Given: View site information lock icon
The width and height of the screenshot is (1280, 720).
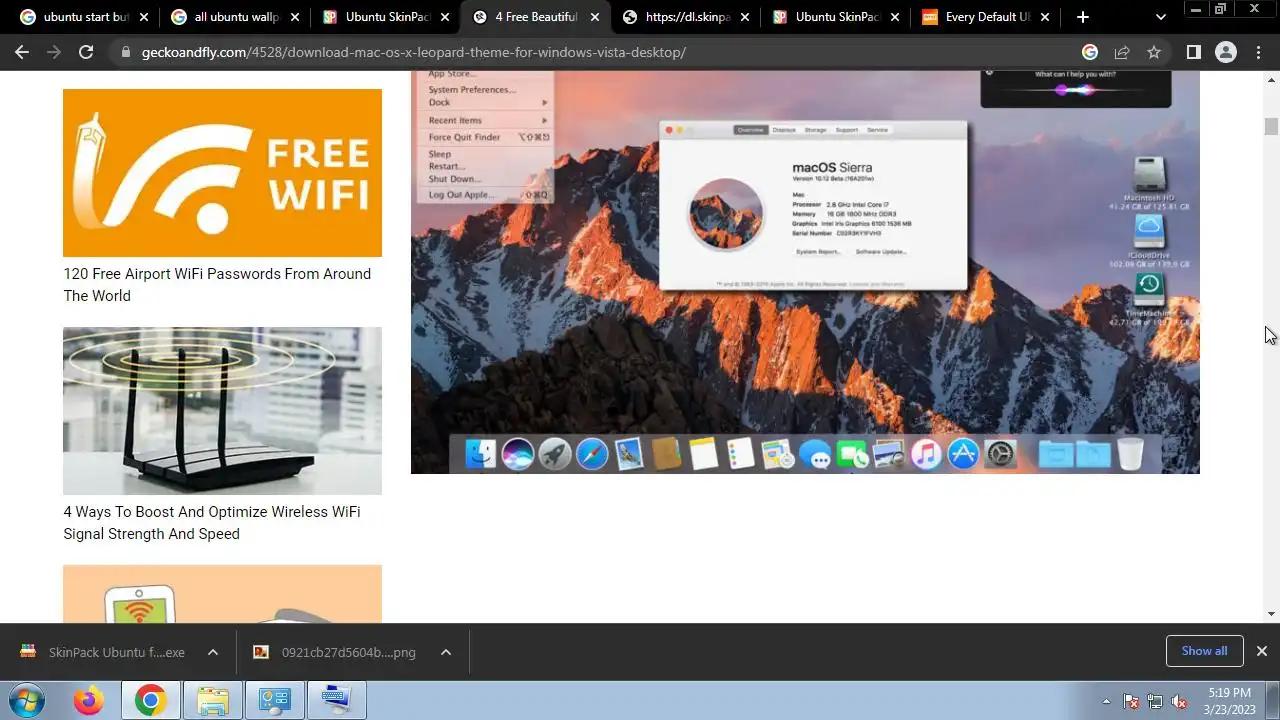Looking at the screenshot, I should click(124, 52).
